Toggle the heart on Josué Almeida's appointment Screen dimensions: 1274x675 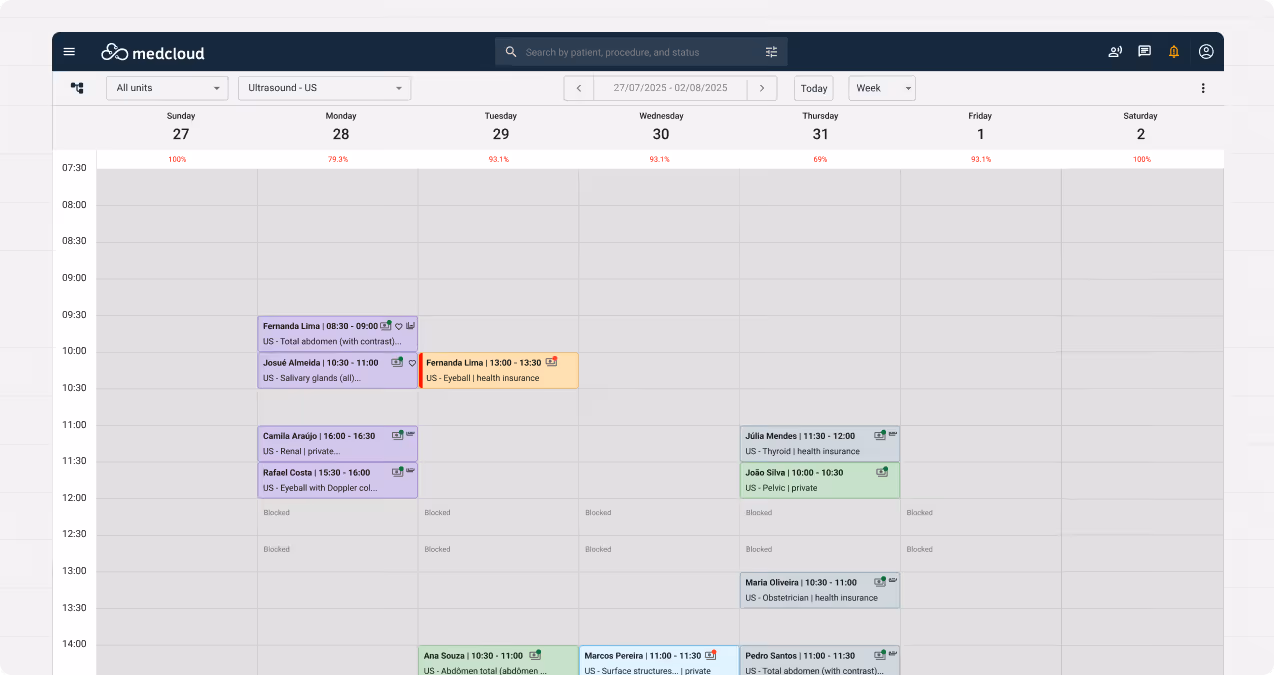click(412, 362)
